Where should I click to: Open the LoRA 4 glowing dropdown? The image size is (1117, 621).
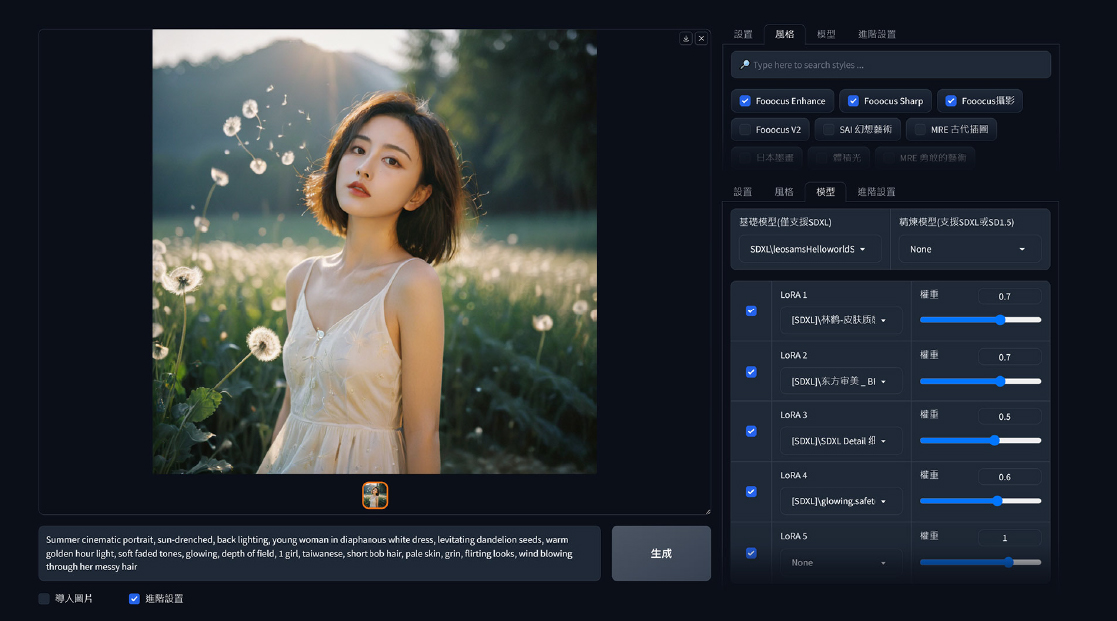point(841,501)
